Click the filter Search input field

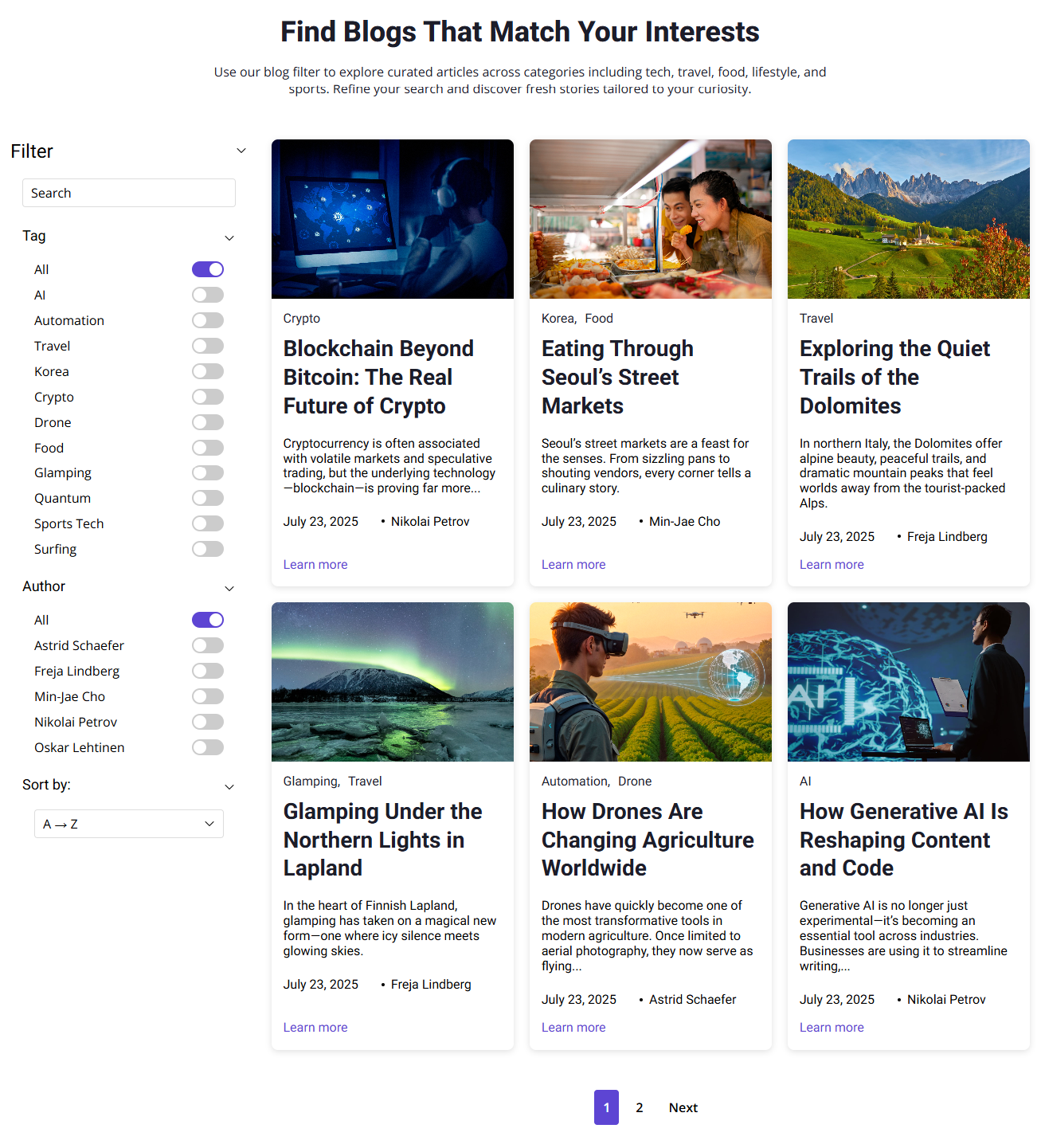coord(129,193)
